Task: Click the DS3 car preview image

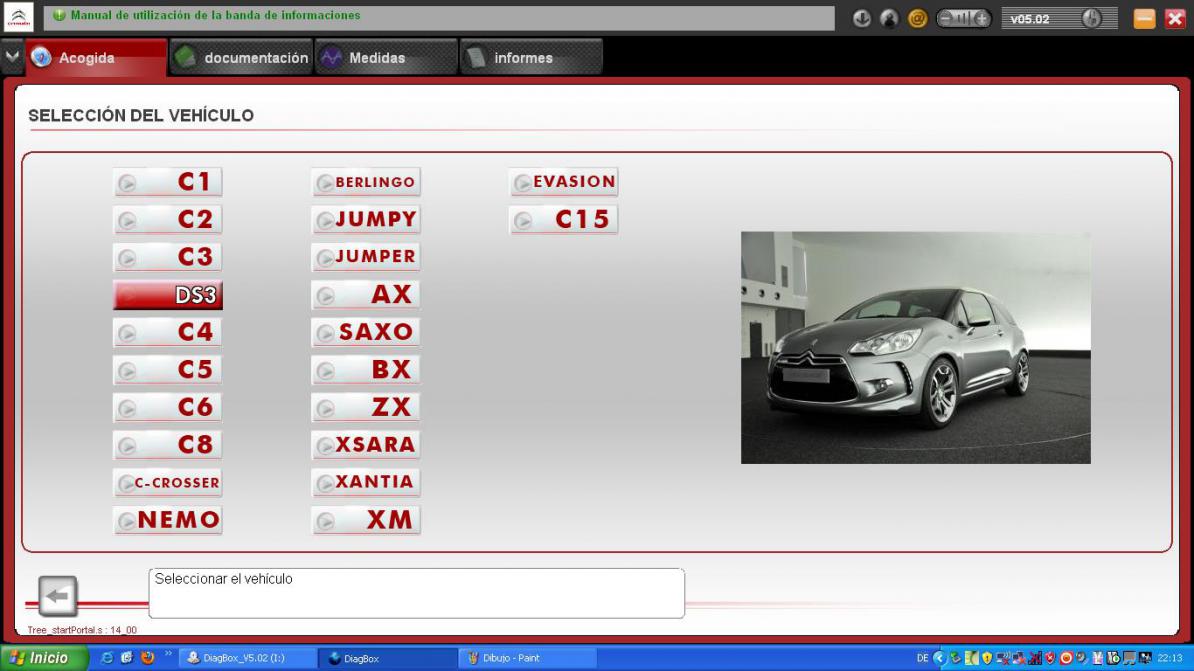Action: point(915,347)
